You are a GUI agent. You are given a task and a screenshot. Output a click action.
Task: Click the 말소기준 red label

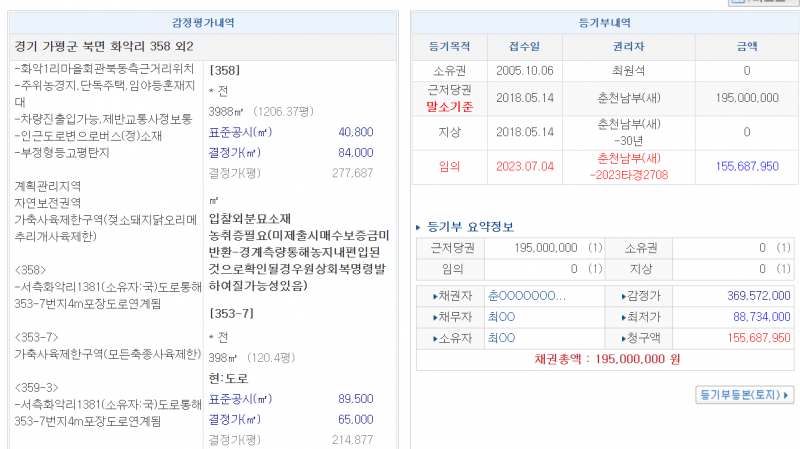(x=449, y=105)
